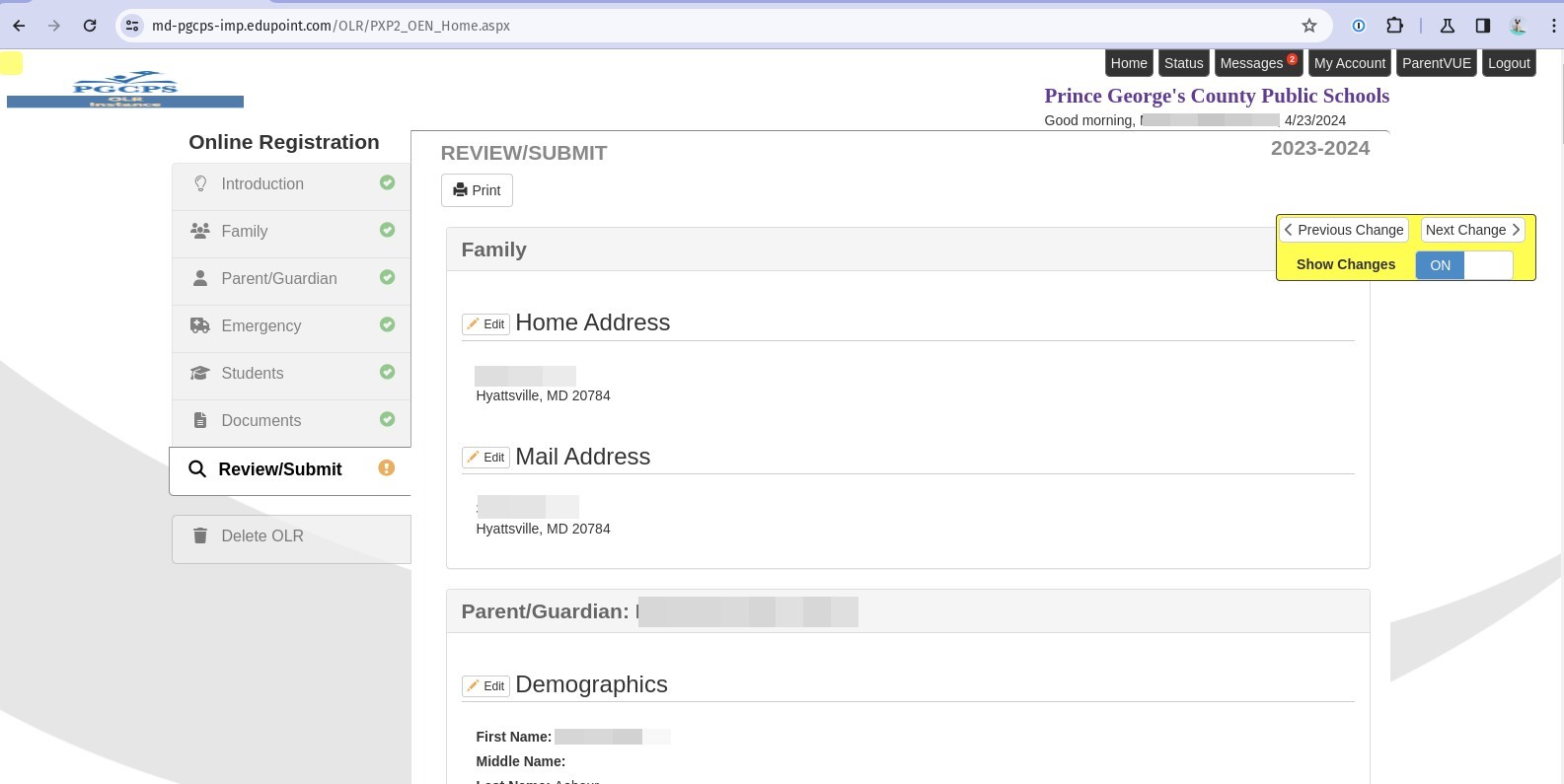Go to Next Change
The image size is (1564, 784).
[1472, 230]
